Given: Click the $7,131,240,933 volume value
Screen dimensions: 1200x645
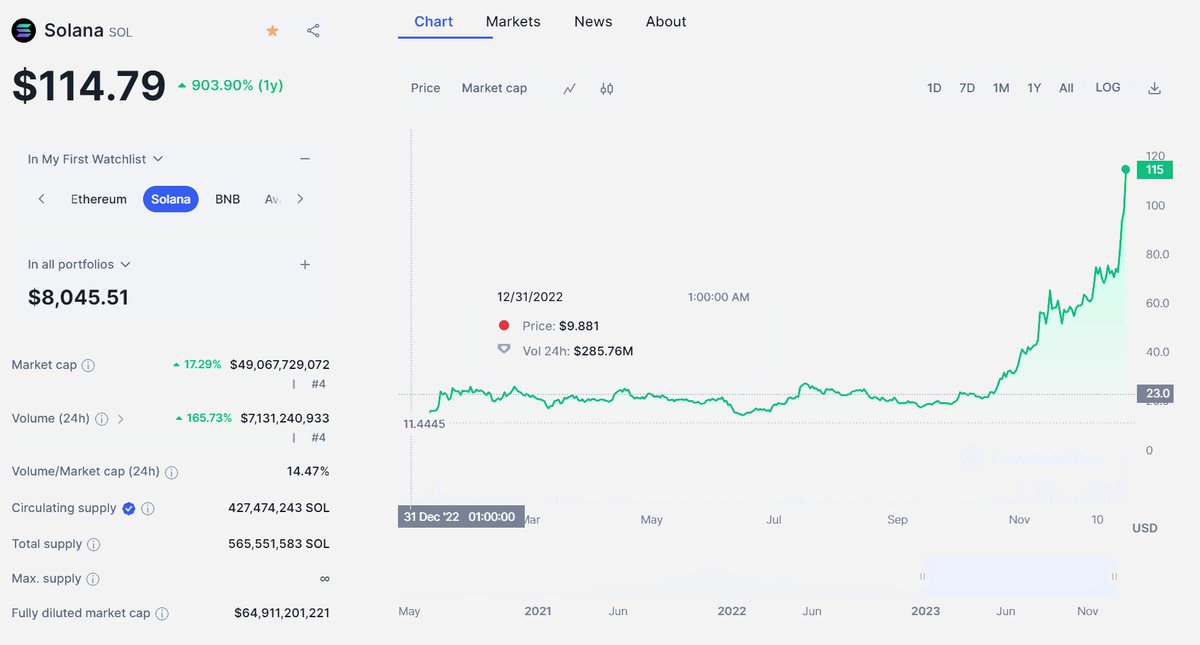Looking at the screenshot, I should (x=285, y=418).
